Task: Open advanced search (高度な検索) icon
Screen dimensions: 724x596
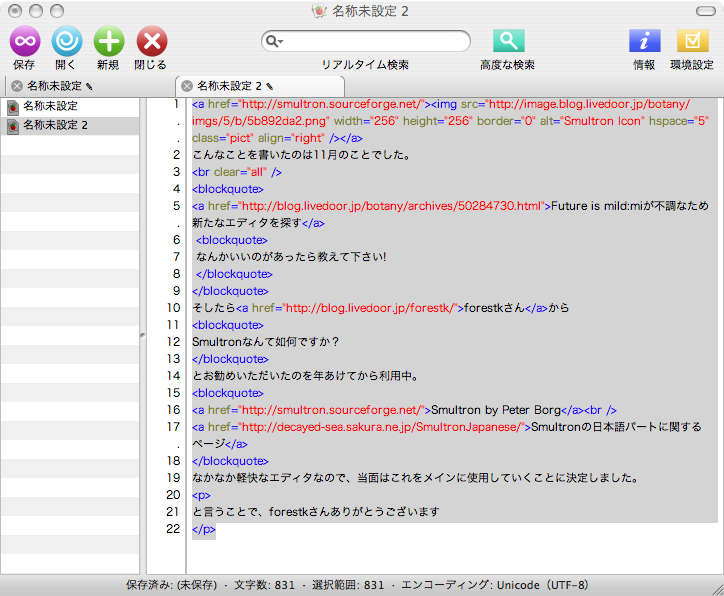Action: tap(508, 41)
